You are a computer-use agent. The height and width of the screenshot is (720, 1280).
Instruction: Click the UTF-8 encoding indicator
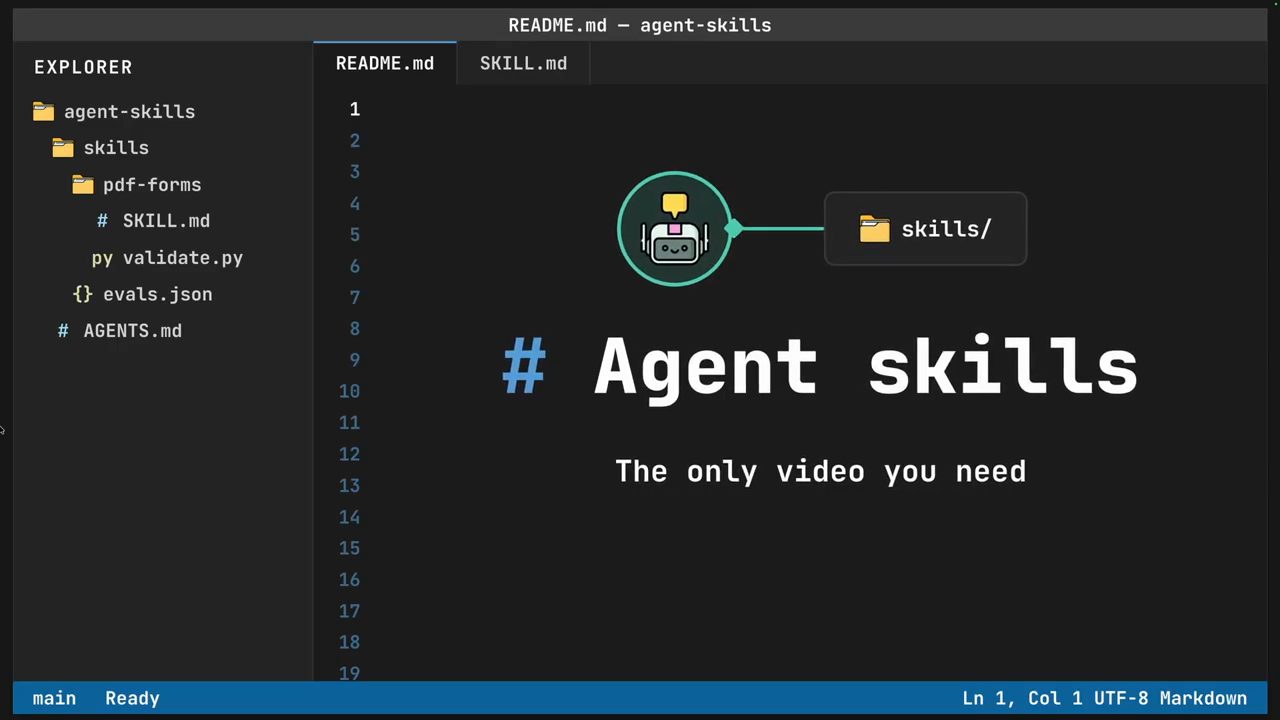click(1122, 698)
